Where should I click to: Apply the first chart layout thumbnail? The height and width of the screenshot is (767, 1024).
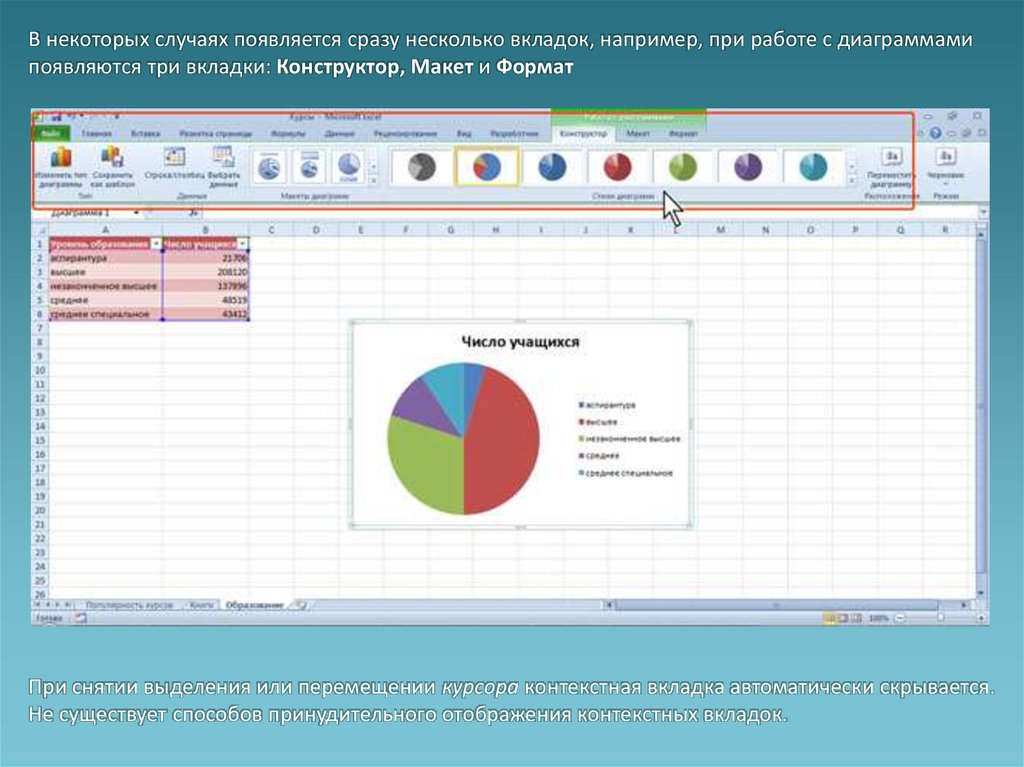click(x=269, y=167)
